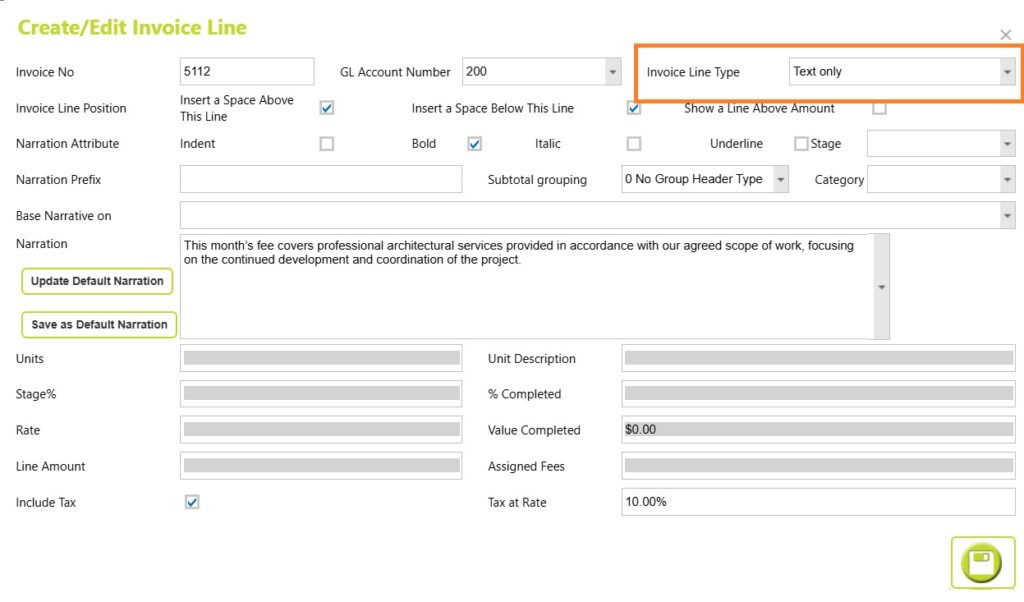1024x602 pixels.
Task: Open the Subtotal grouping dropdown
Action: click(x=780, y=180)
